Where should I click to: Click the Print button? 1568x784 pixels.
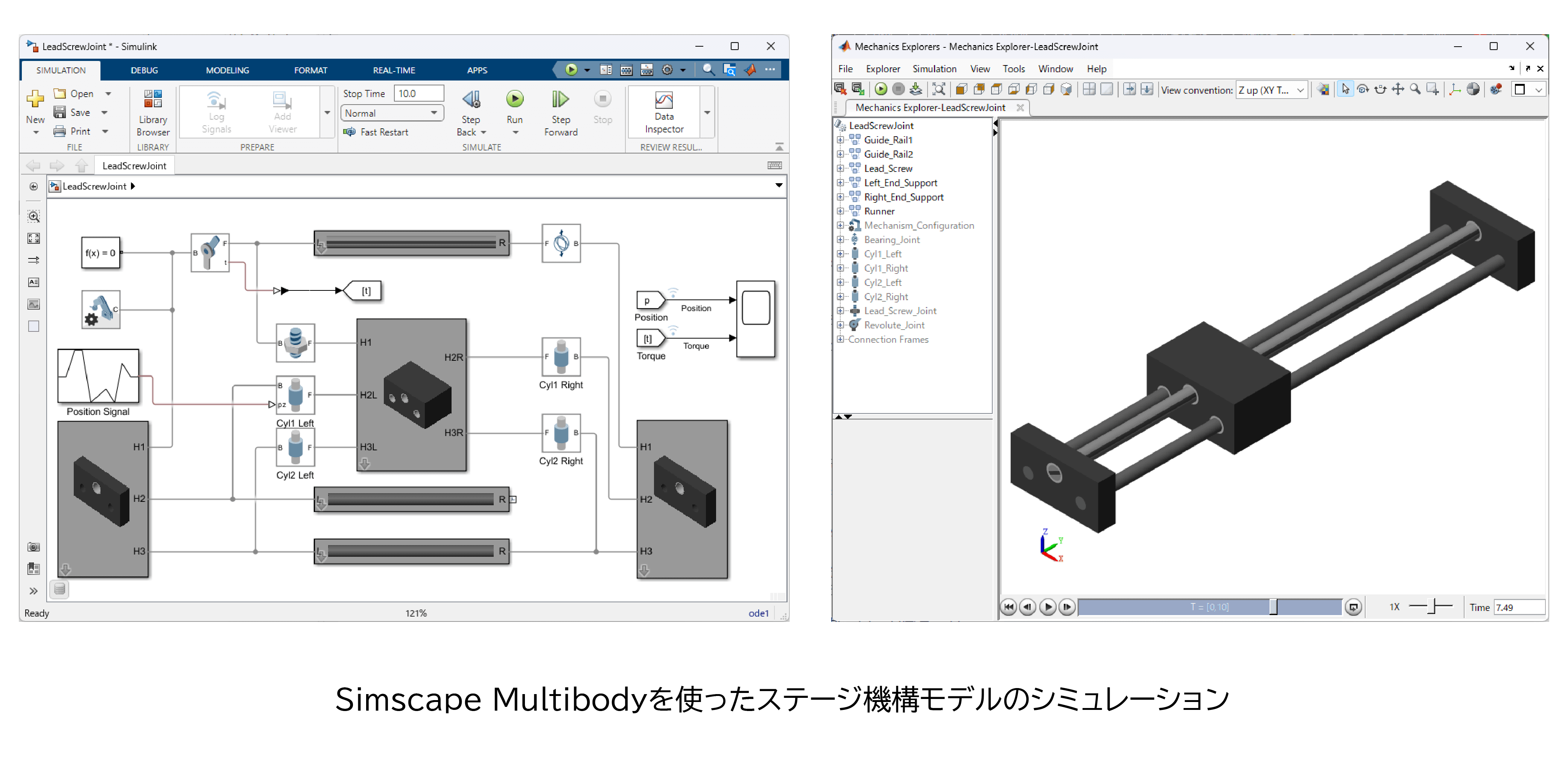[72, 131]
